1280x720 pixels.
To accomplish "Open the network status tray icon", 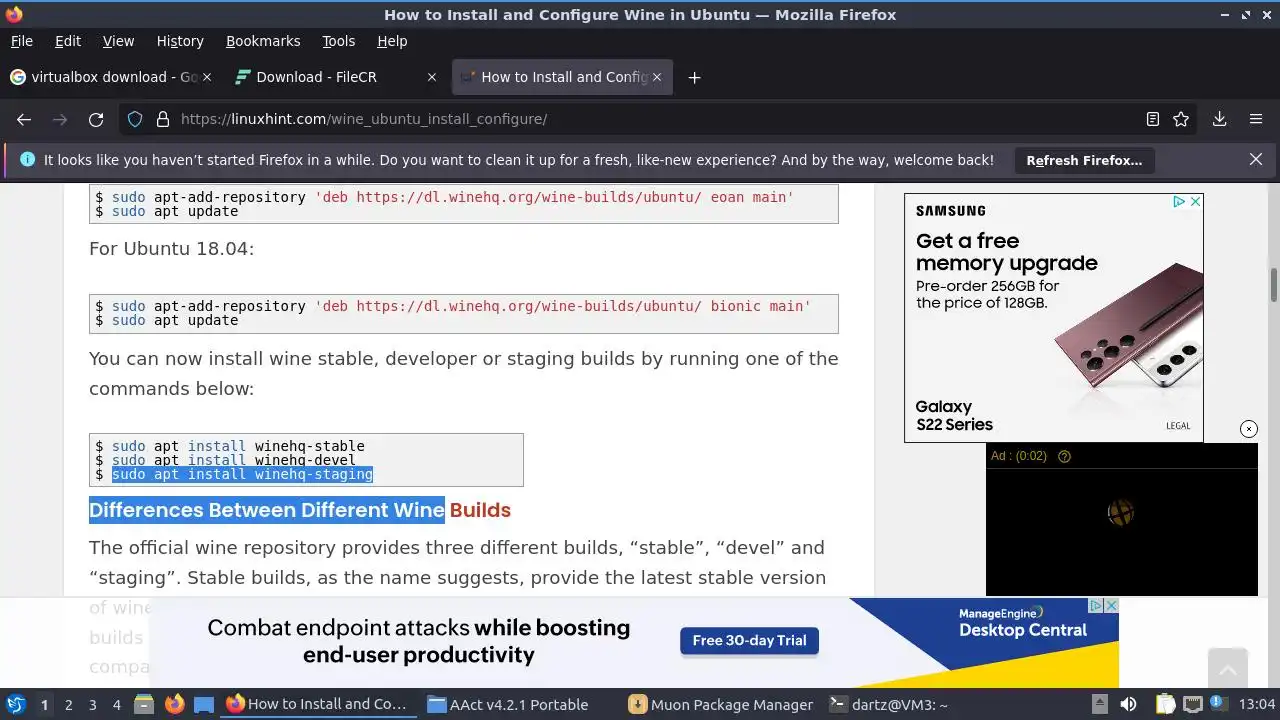I will tap(1193, 704).
